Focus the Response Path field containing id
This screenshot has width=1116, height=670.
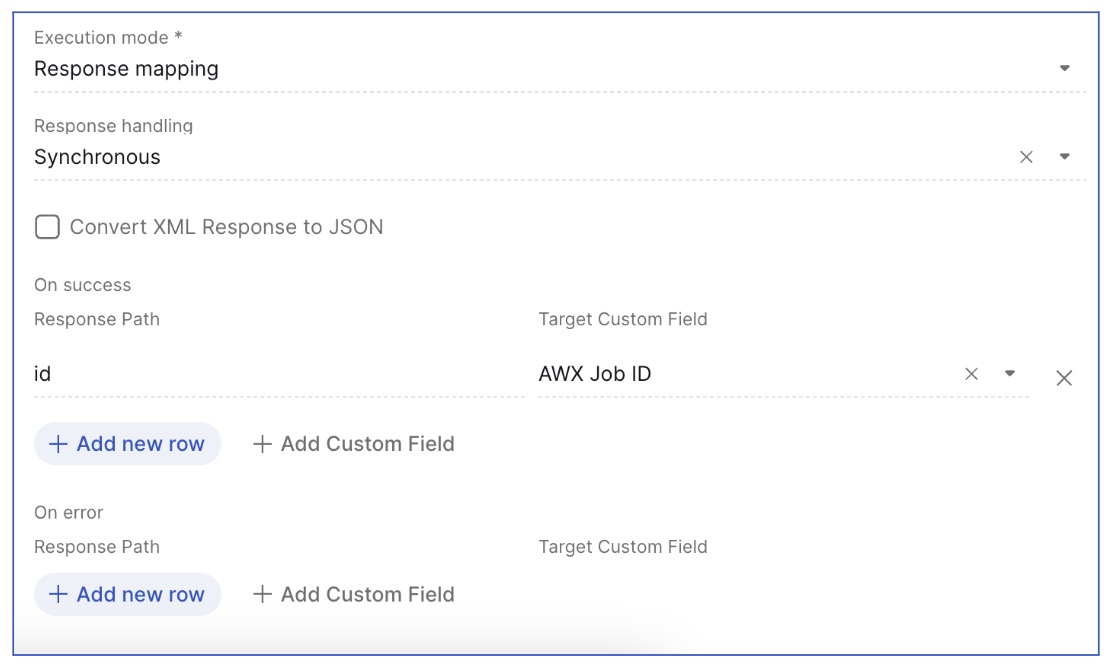coord(278,375)
